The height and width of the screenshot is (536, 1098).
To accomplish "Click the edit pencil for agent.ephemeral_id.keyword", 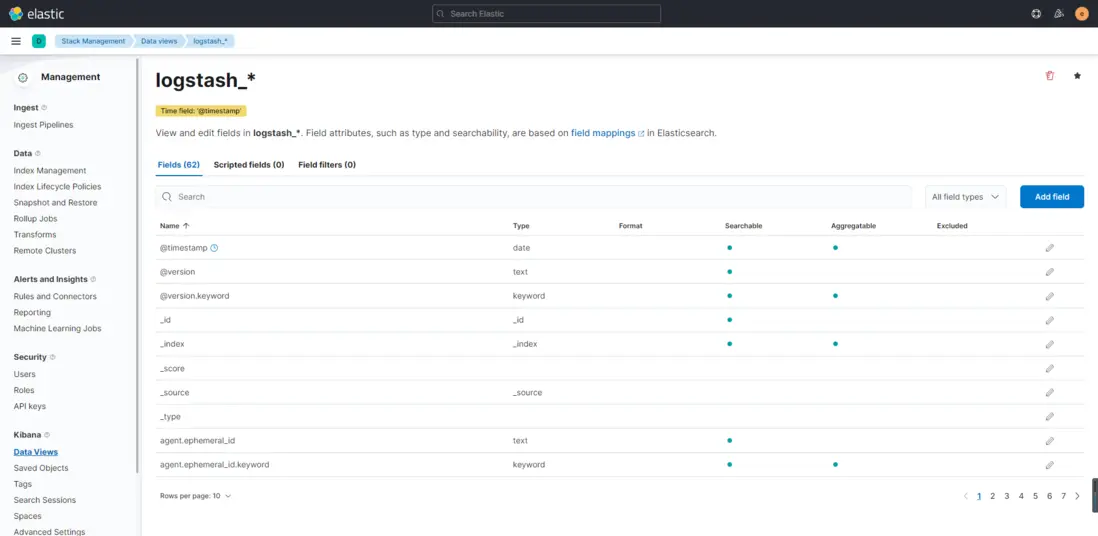I will (x=1049, y=465).
